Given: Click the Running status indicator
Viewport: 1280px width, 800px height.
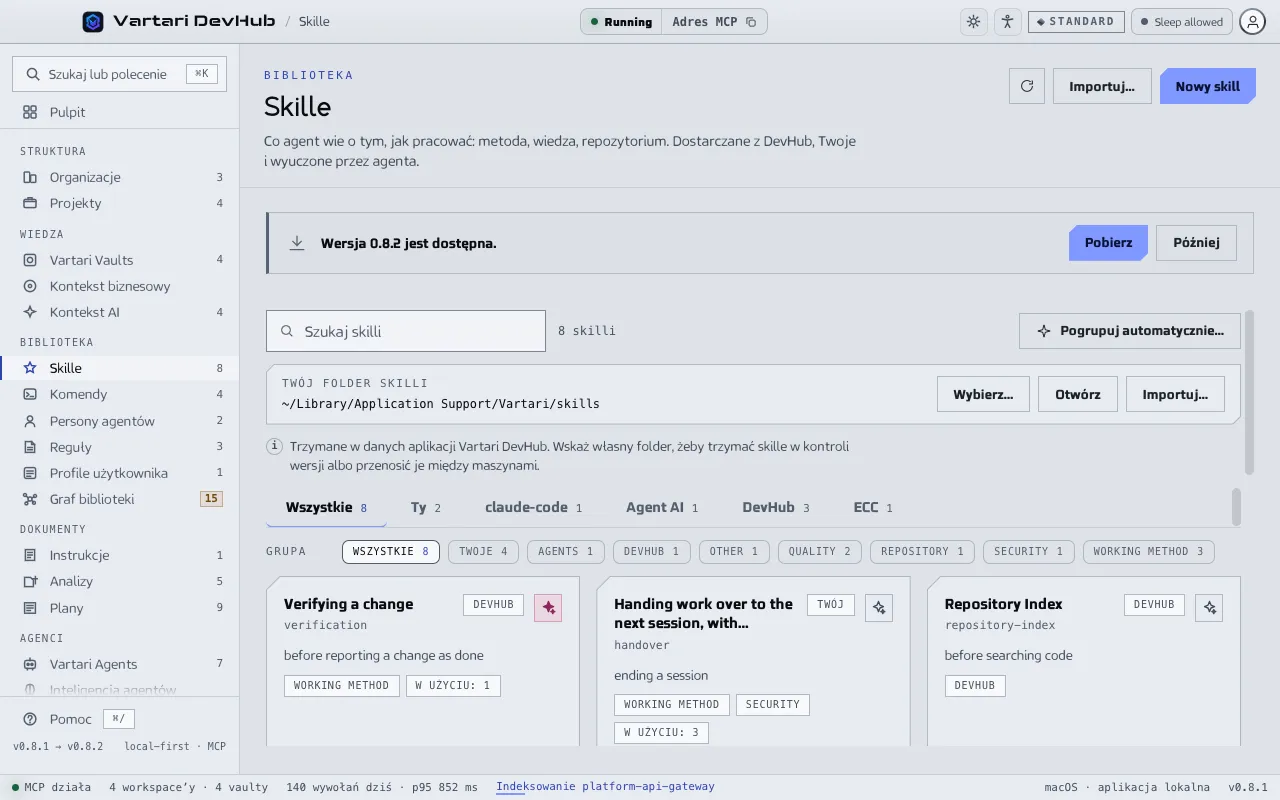Looking at the screenshot, I should point(621,22).
